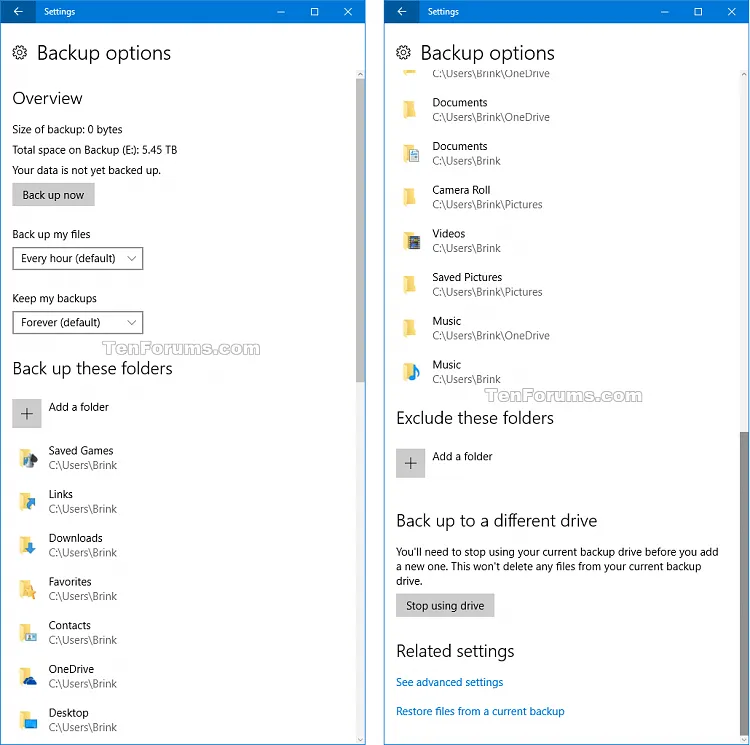750x745 pixels.
Task: Click scroll-up arrow in left window
Action: [360, 75]
